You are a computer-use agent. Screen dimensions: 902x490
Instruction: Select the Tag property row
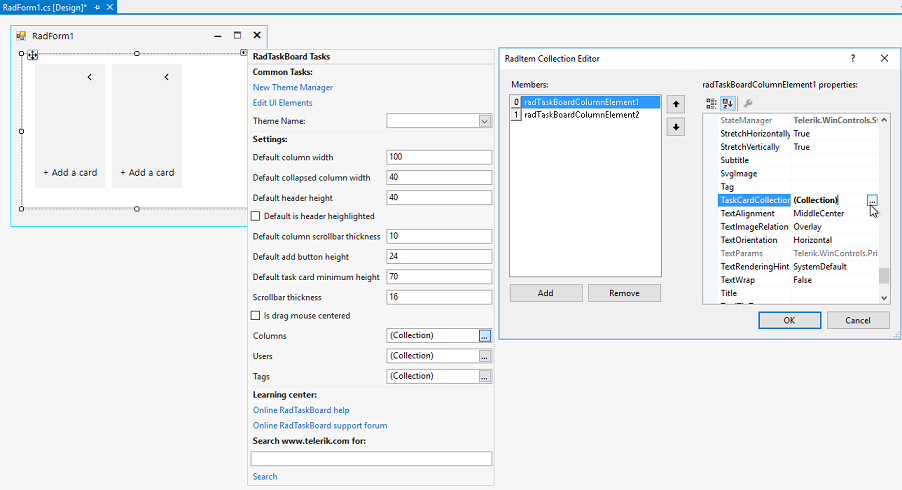(x=798, y=187)
